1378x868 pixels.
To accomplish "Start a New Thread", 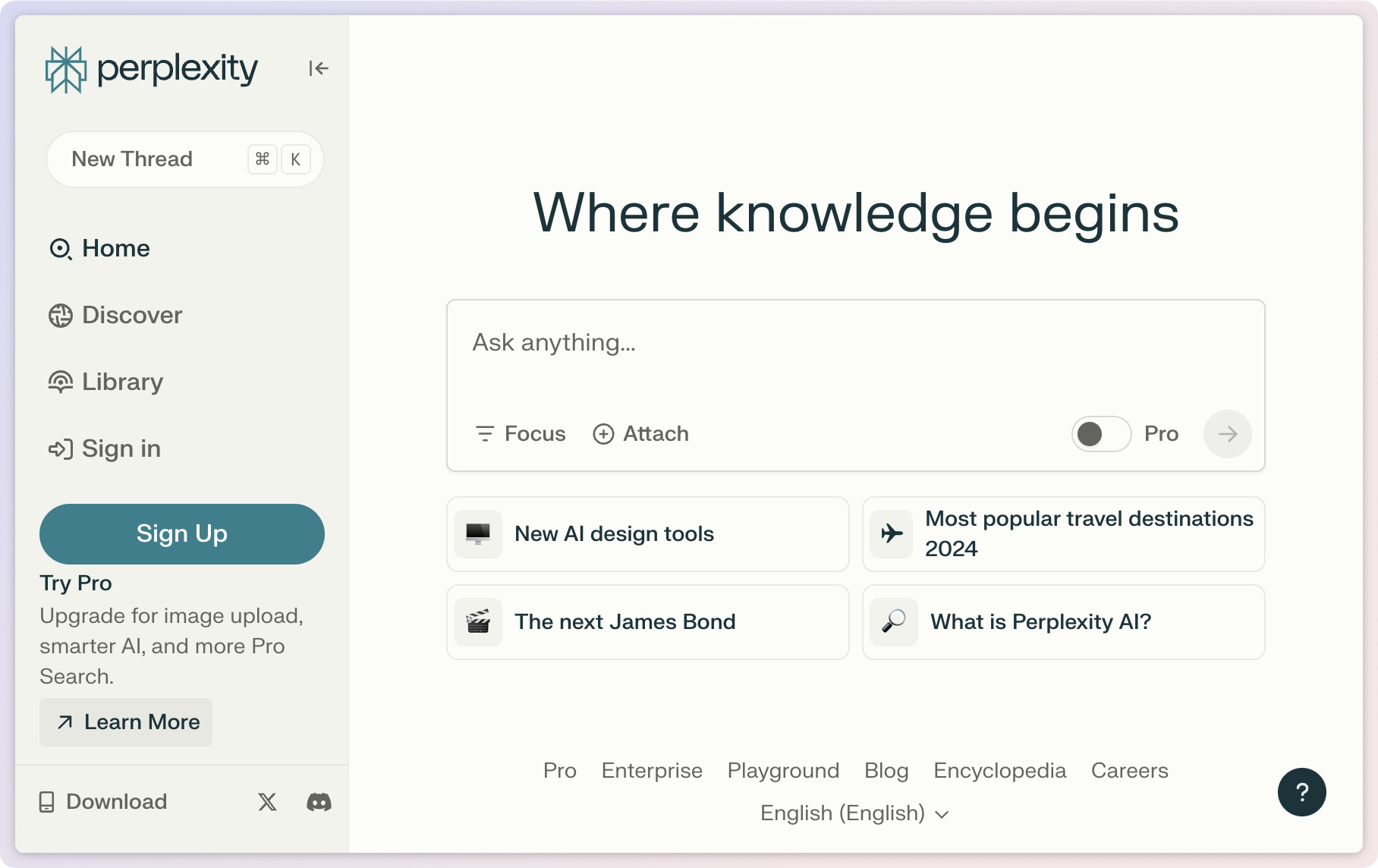I will [x=133, y=159].
